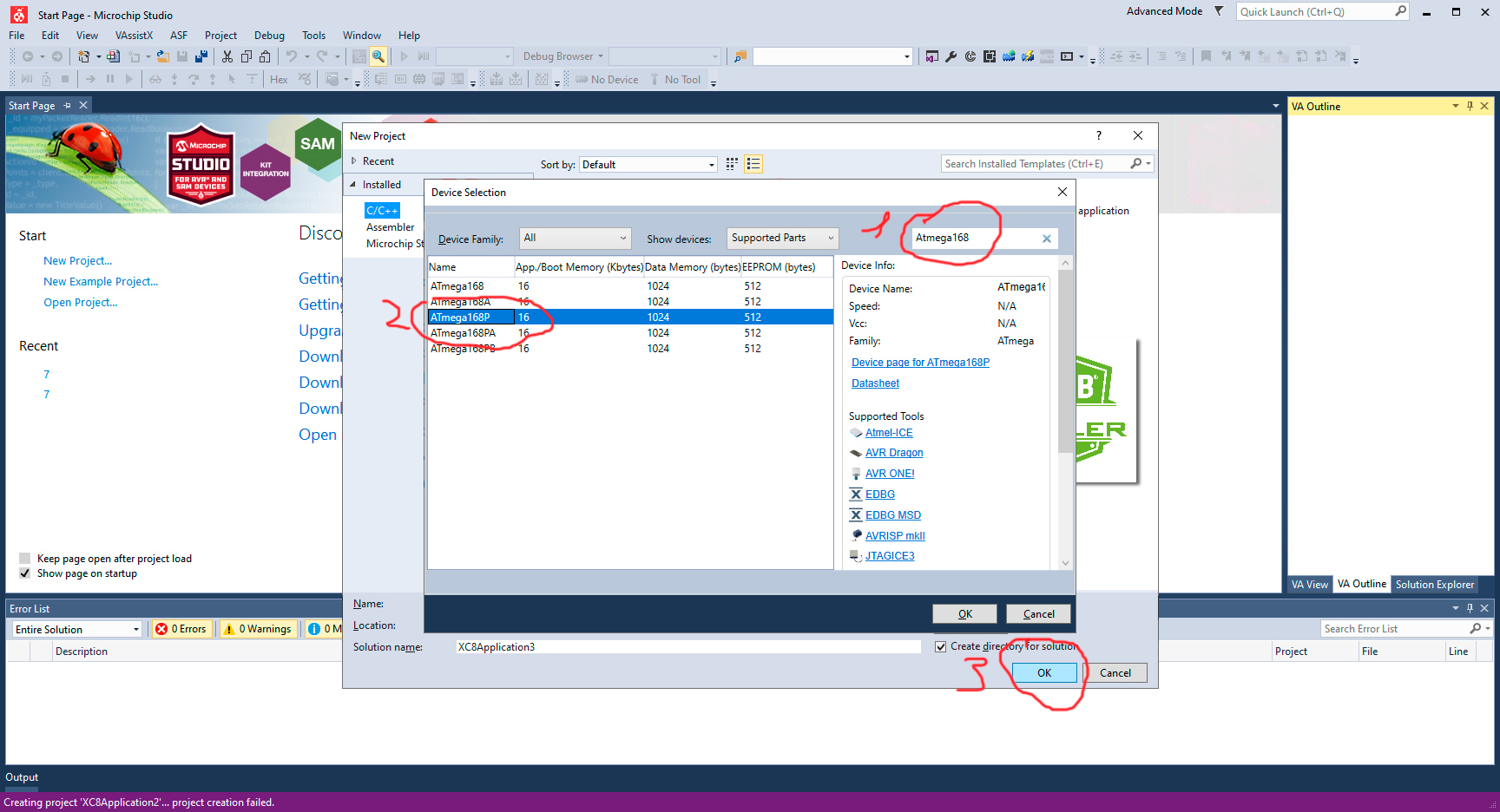Pin the Start Page tab
Screen dimensions: 1500x812
(68, 106)
